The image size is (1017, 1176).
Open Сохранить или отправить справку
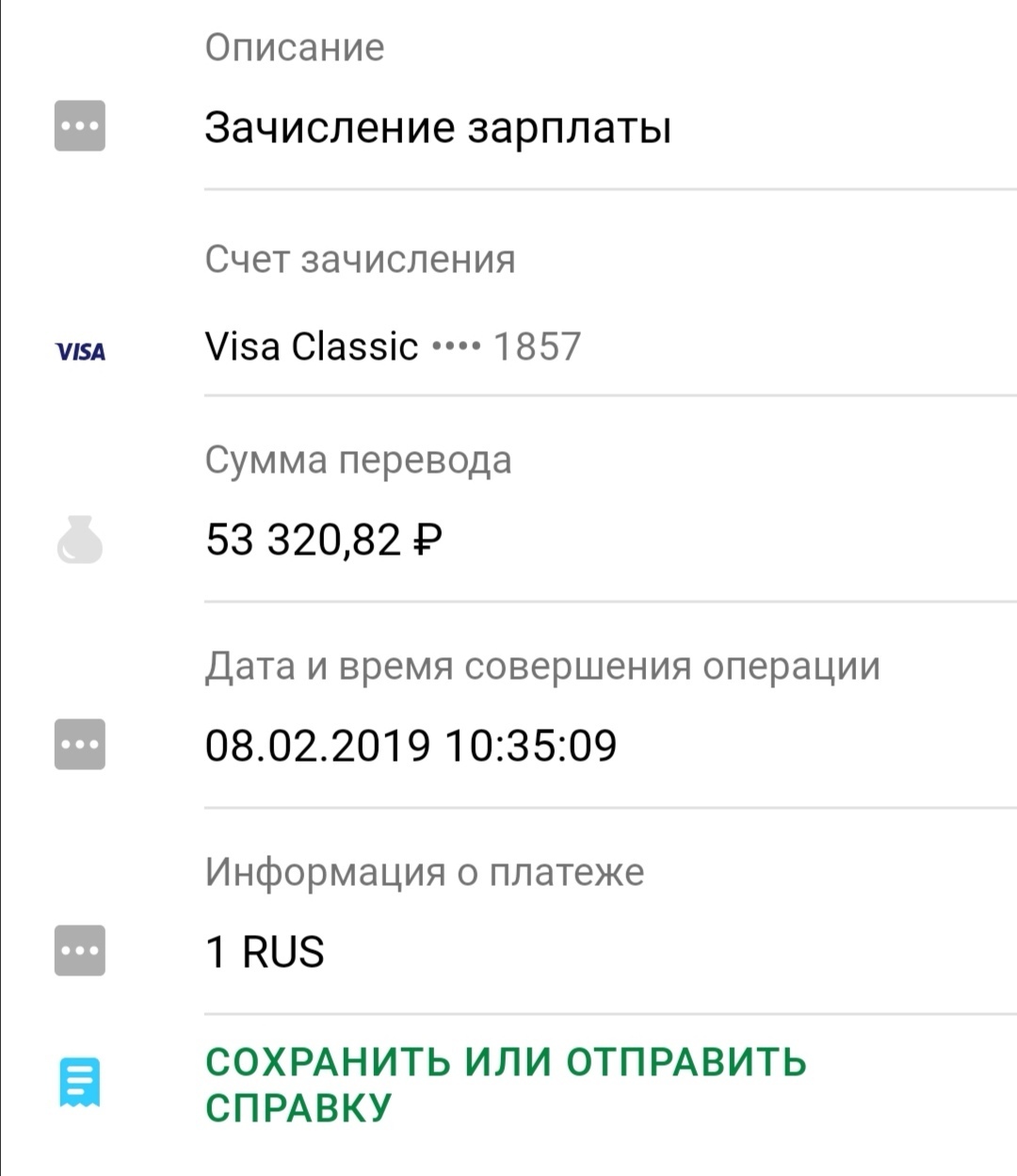tap(506, 1085)
